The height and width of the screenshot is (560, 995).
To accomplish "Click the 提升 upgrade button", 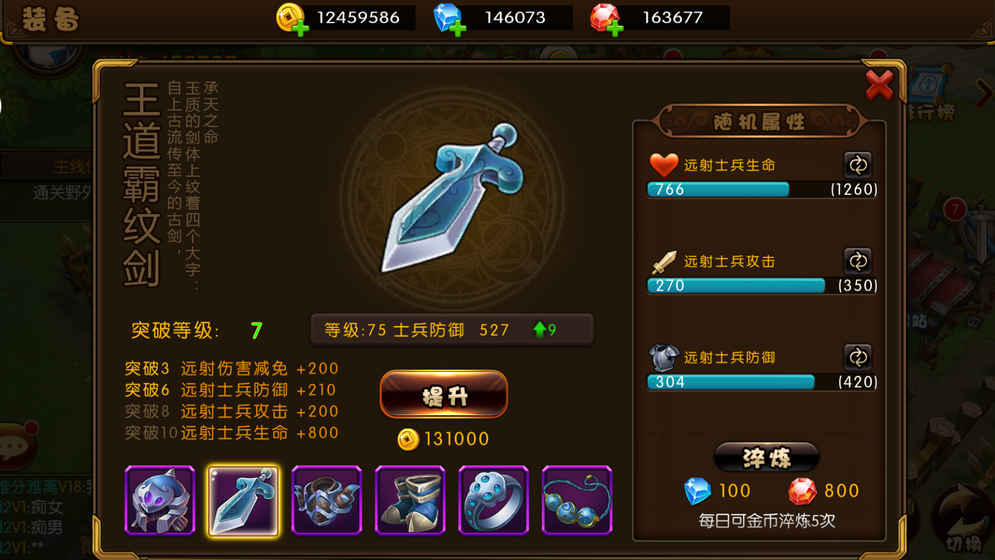I will click(x=444, y=395).
